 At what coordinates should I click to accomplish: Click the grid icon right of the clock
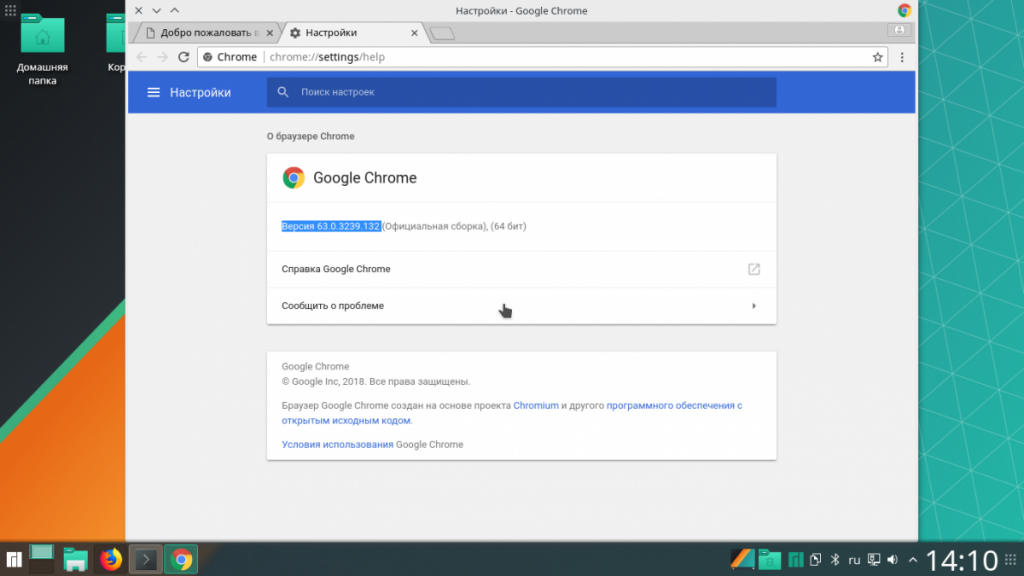coord(1010,560)
